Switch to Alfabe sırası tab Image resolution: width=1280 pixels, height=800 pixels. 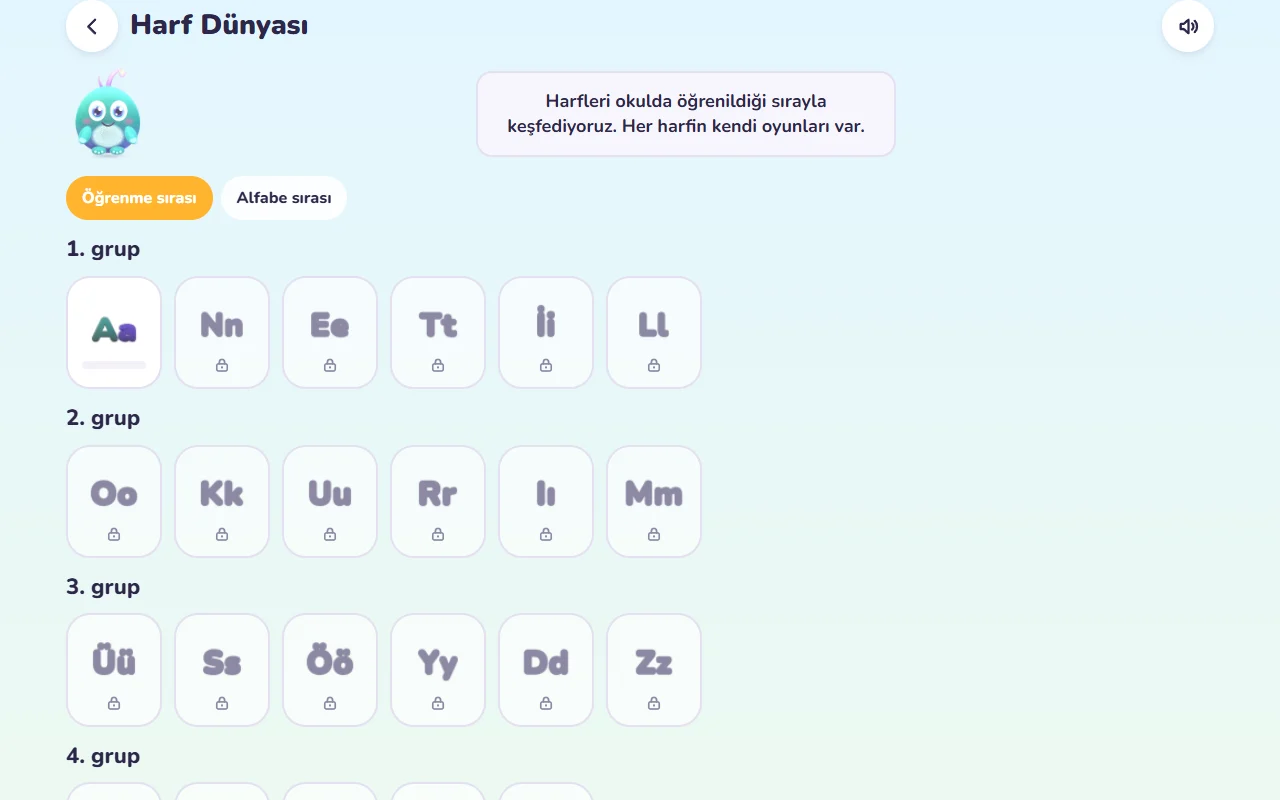[284, 198]
